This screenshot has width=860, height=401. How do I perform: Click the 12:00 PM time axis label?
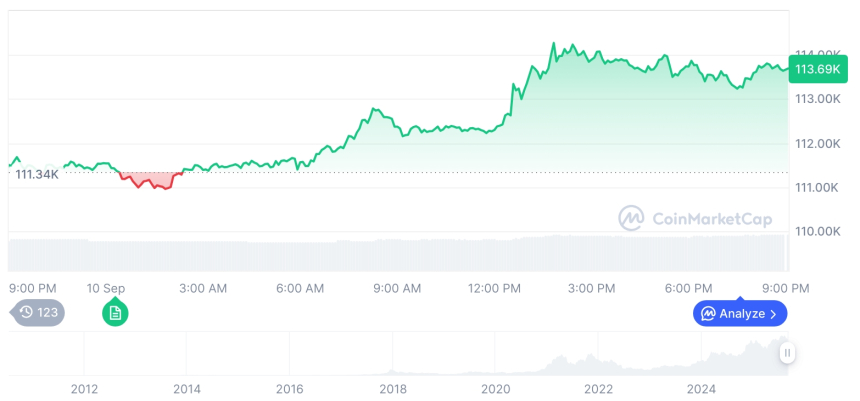(495, 288)
